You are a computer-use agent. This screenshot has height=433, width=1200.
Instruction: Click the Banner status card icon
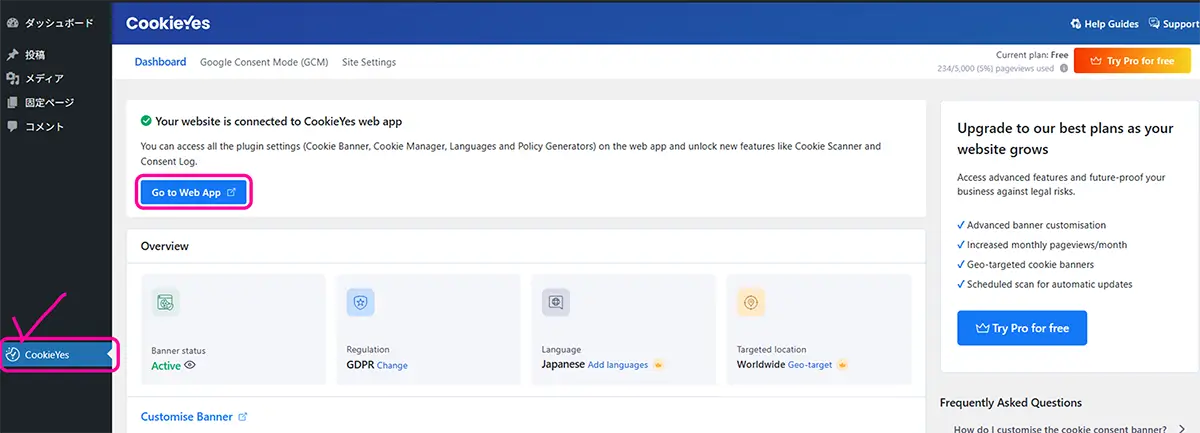click(x=166, y=302)
